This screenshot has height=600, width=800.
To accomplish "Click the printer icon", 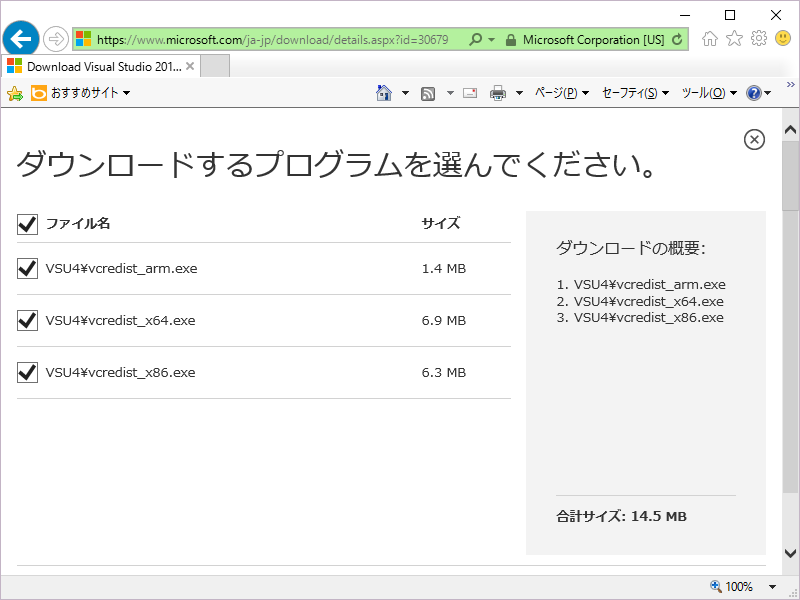I will [497, 93].
